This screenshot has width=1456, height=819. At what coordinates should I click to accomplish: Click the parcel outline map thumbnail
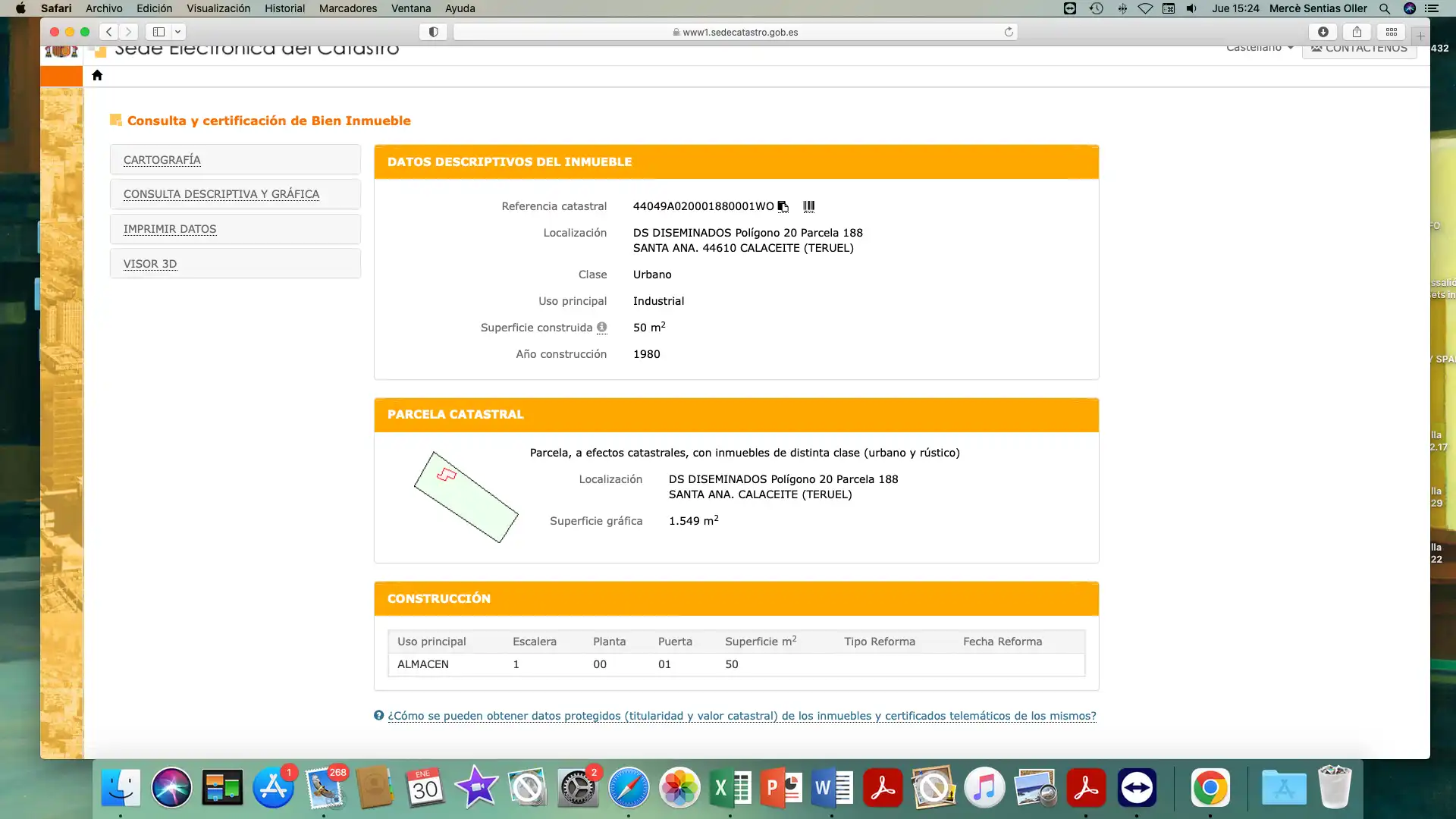point(466,497)
